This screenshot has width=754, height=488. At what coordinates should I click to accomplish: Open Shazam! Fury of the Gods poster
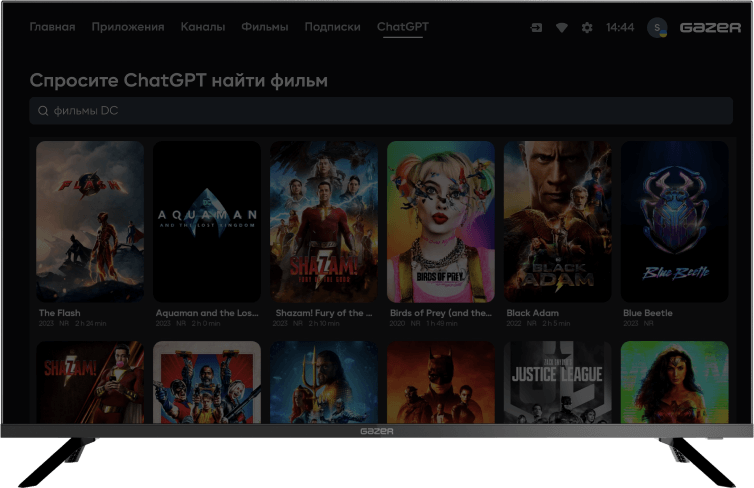click(x=324, y=222)
